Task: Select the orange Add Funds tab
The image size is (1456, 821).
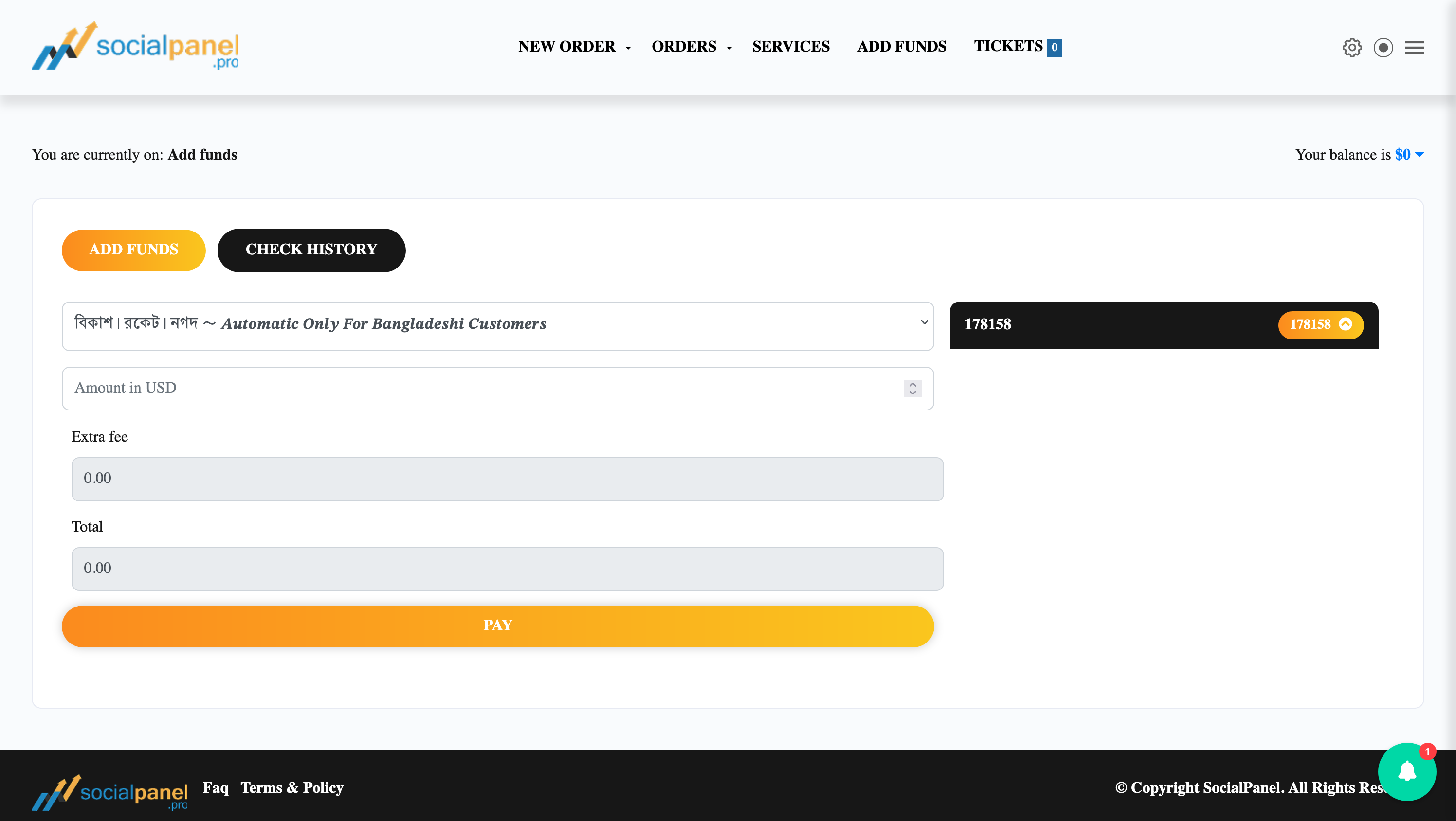Action: (133, 250)
